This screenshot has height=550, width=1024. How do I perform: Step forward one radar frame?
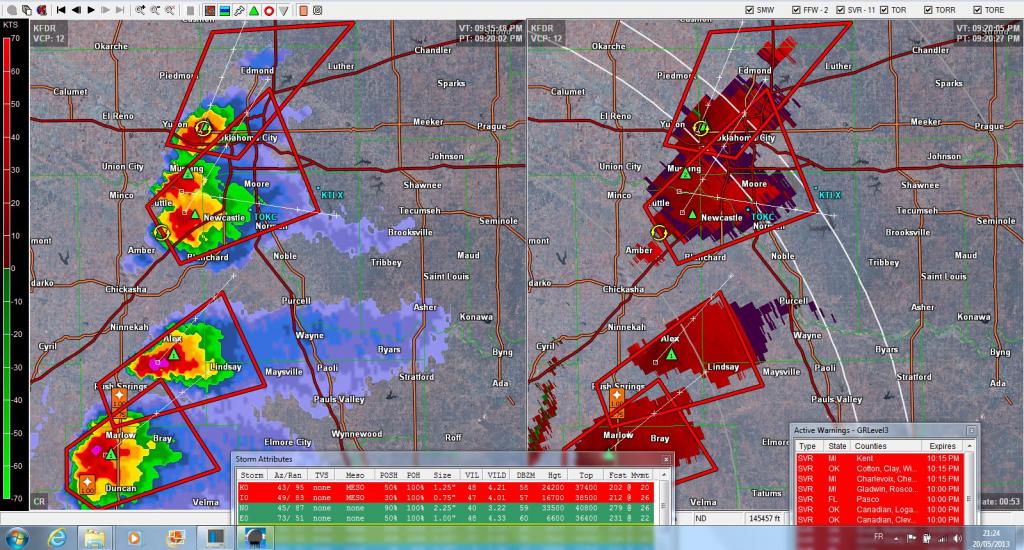pyautogui.click(x=106, y=10)
